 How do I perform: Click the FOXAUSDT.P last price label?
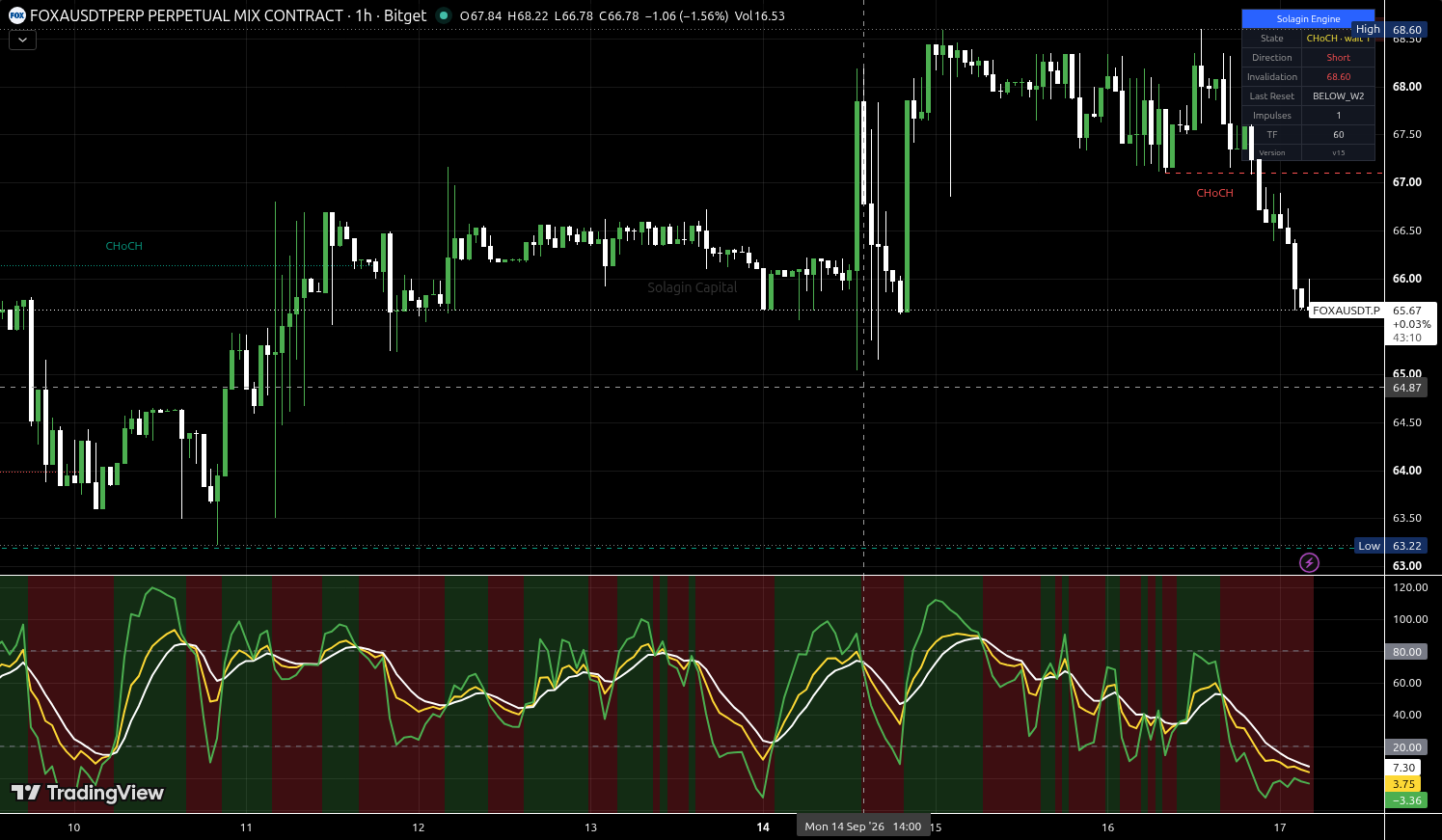tap(1346, 311)
